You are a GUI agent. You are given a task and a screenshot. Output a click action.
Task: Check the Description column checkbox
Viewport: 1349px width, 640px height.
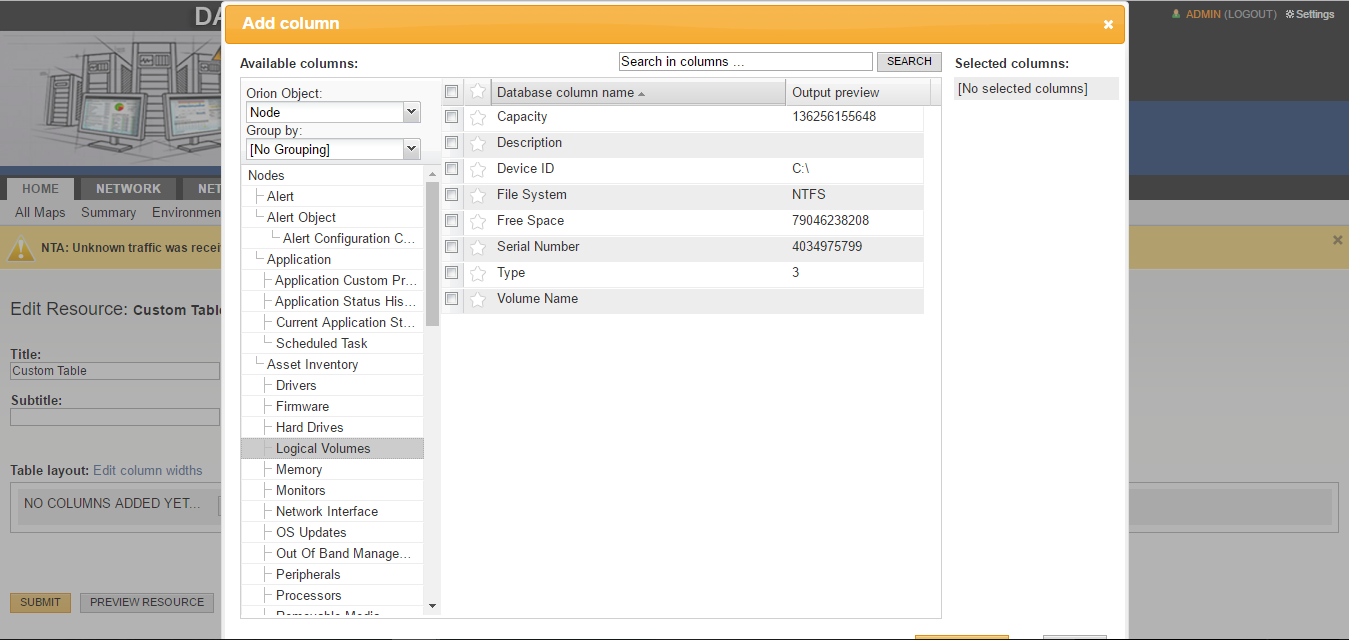click(452, 143)
